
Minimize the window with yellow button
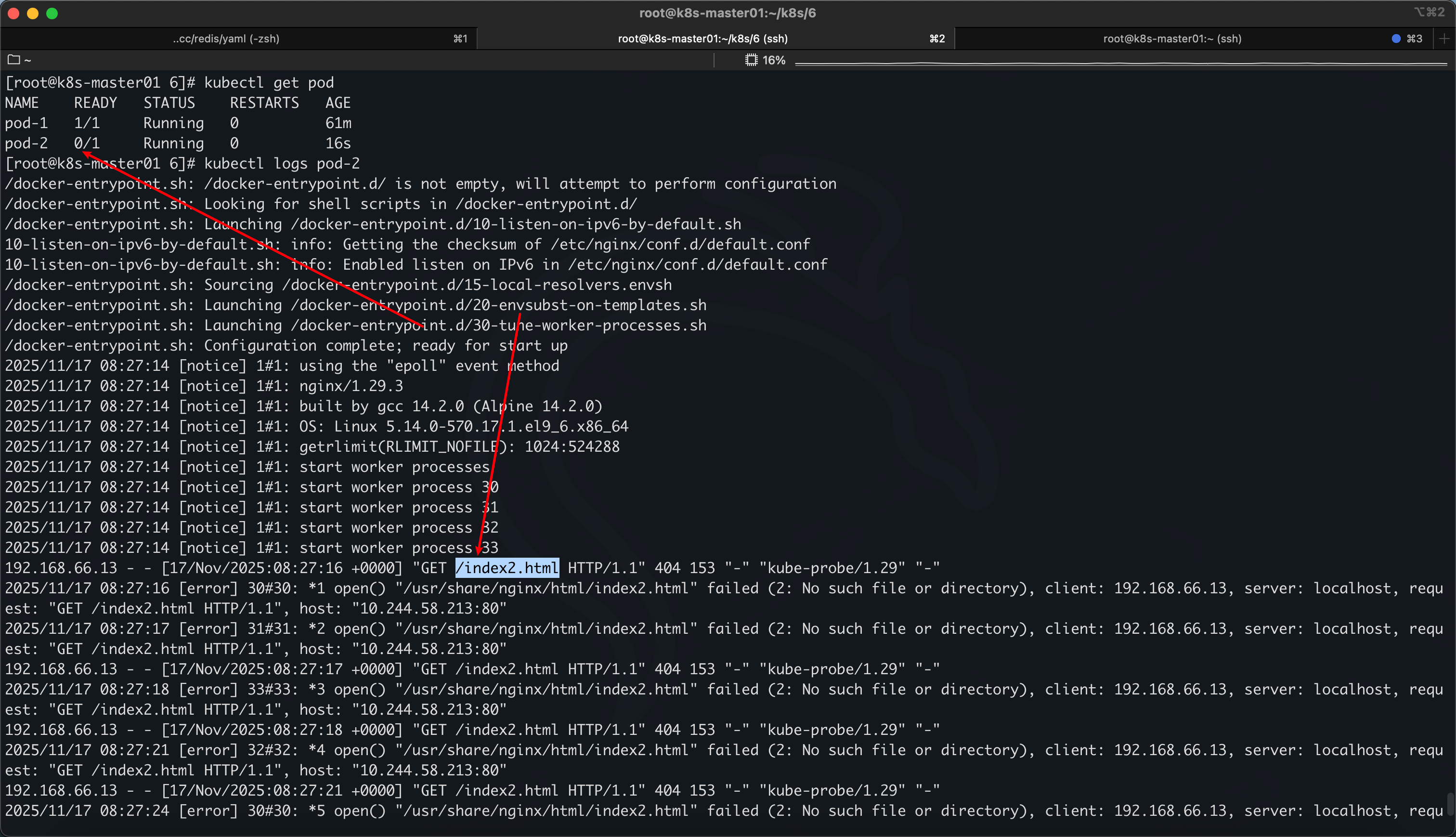pos(33,13)
